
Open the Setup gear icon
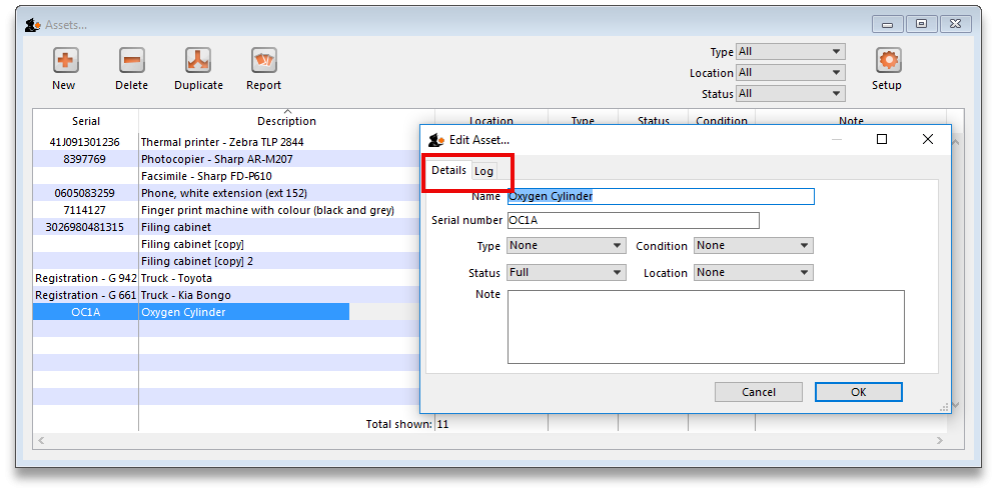tap(887, 61)
